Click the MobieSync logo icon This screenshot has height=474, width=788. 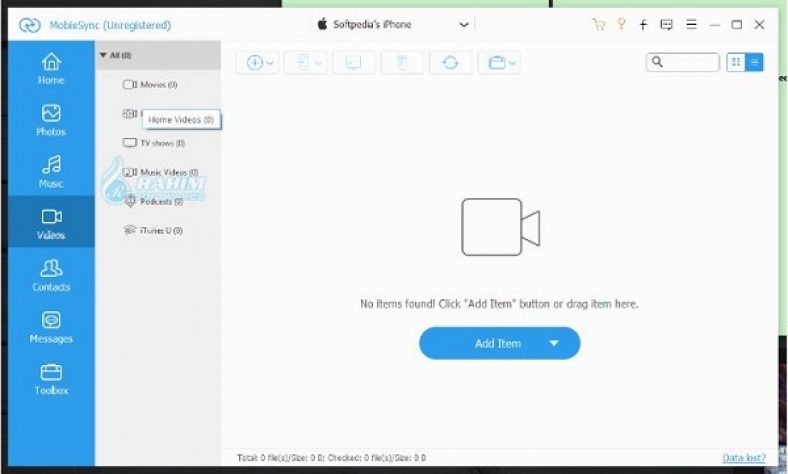(30, 25)
